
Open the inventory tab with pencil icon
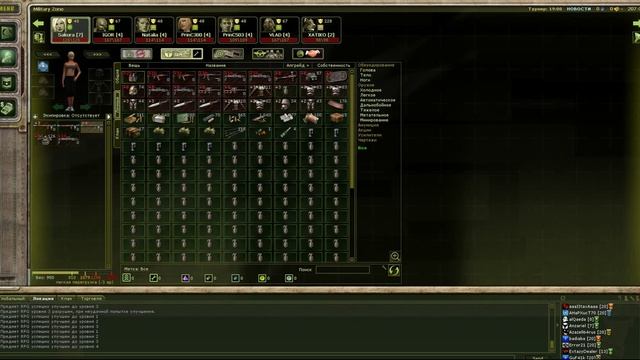(182, 53)
